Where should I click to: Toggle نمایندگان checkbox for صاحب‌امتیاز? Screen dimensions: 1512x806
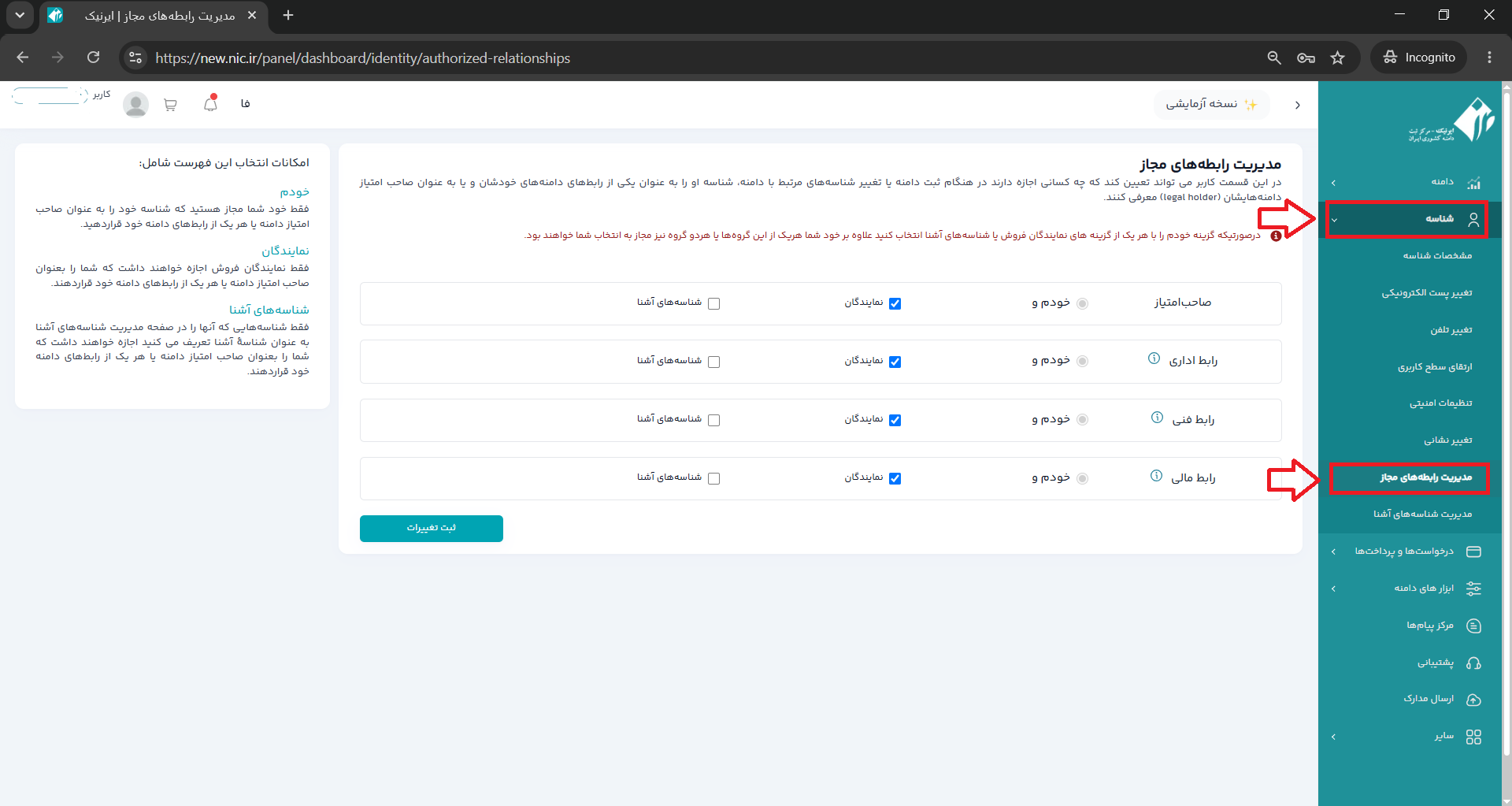(x=895, y=303)
